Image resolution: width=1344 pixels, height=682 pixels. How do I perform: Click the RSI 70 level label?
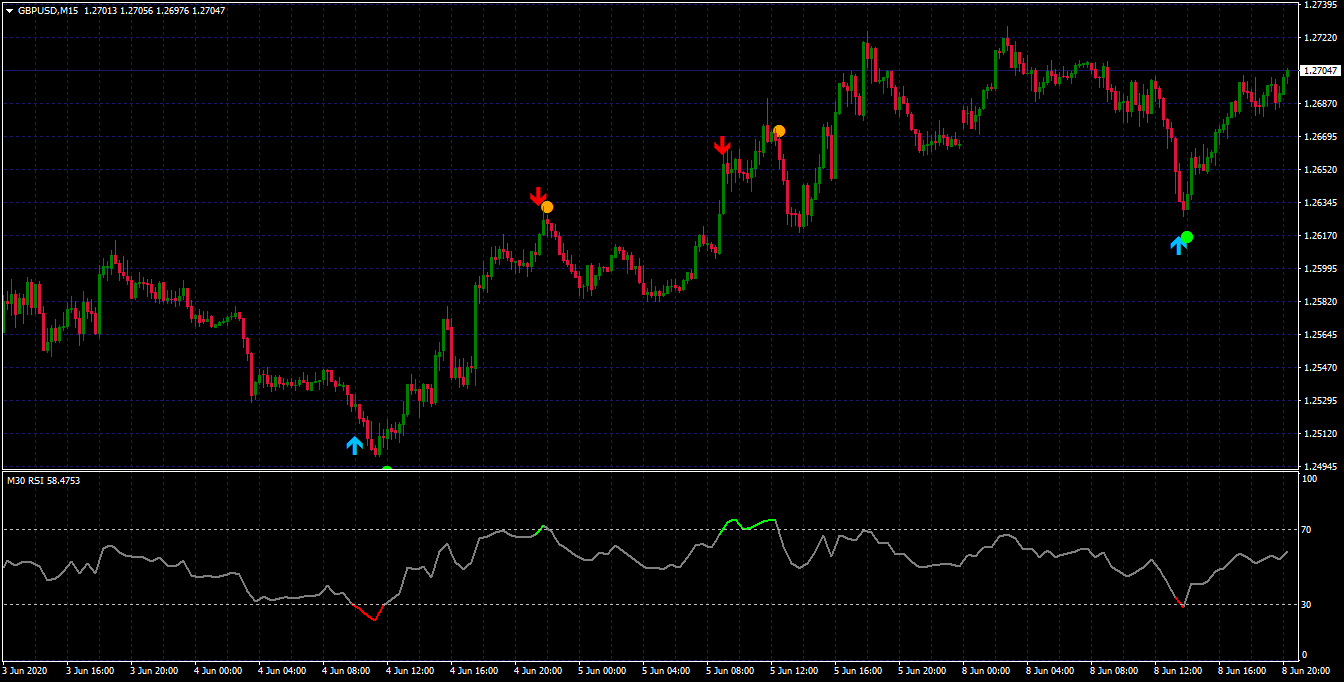pyautogui.click(x=1307, y=529)
